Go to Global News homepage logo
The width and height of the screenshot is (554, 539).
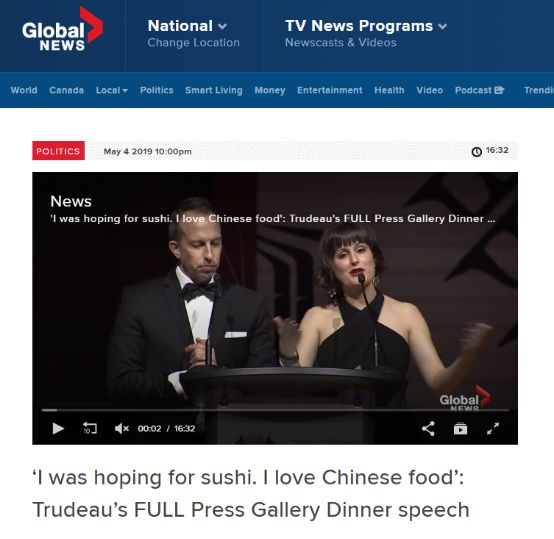pos(62,30)
